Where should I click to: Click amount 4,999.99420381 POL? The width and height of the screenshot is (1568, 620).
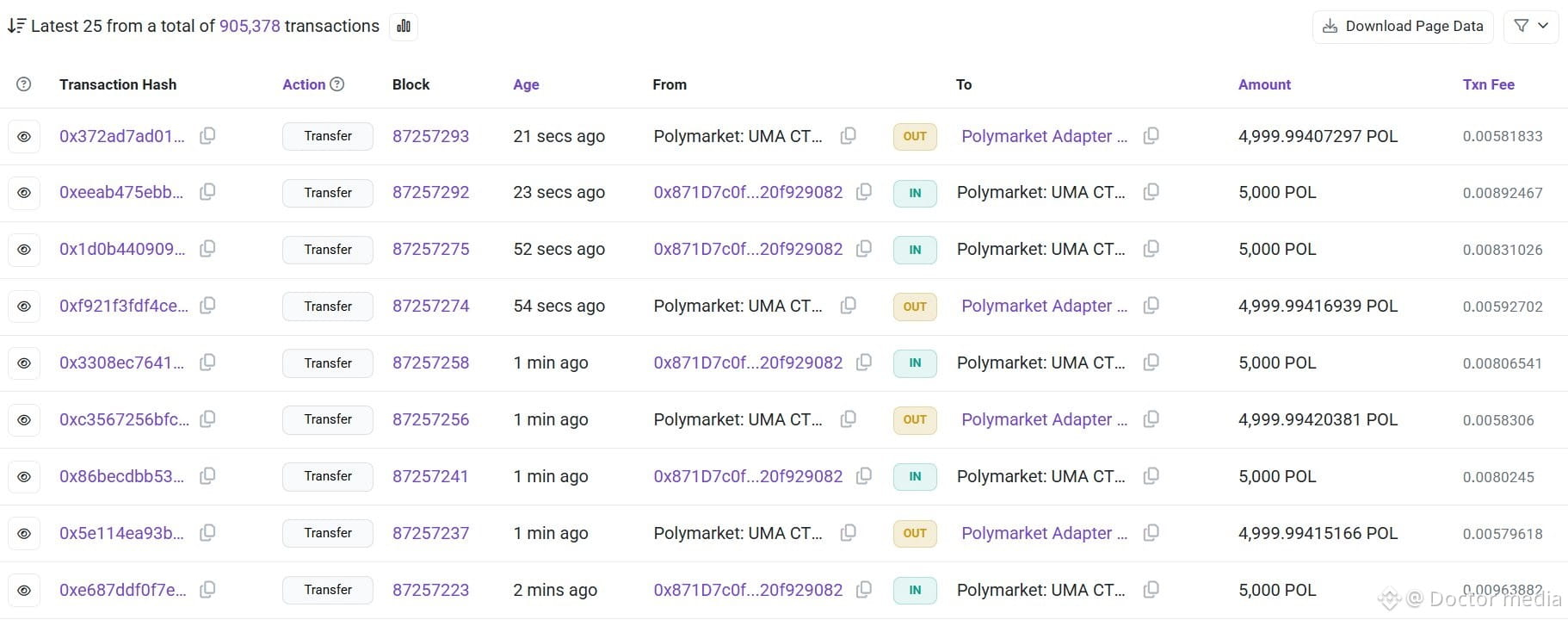(x=1318, y=419)
